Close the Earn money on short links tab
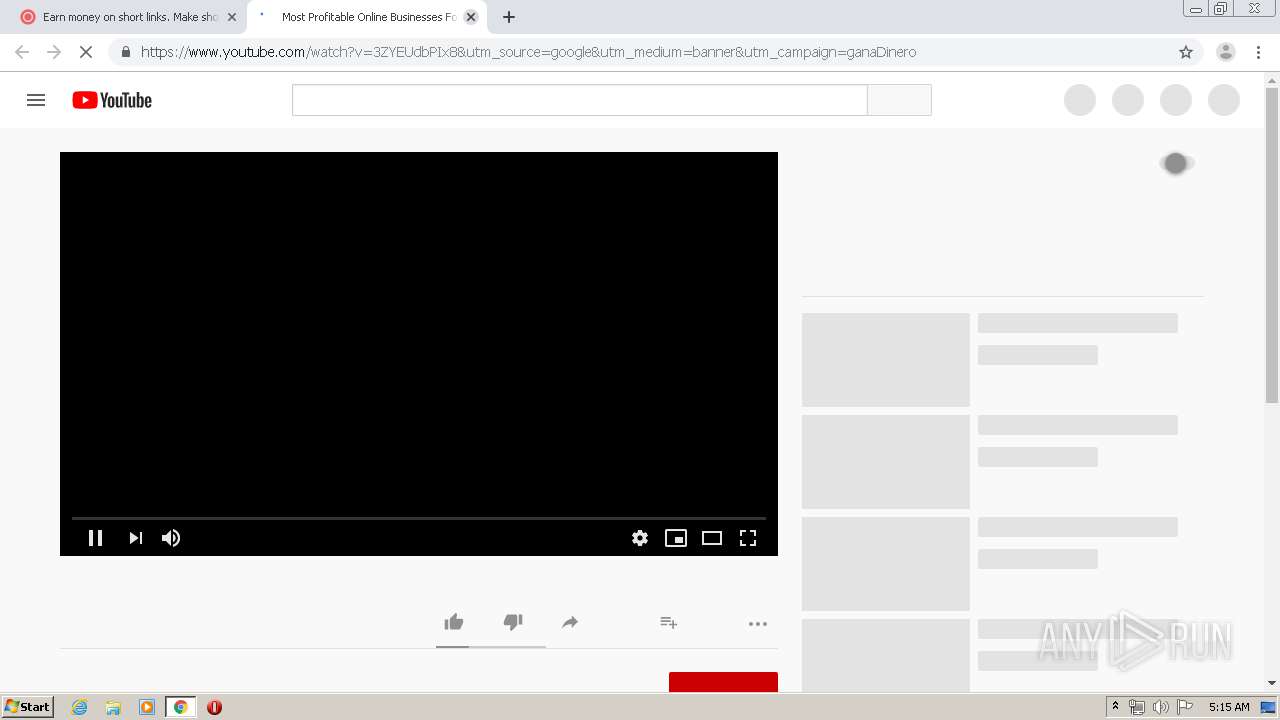This screenshot has height=720, width=1280. coord(232,17)
